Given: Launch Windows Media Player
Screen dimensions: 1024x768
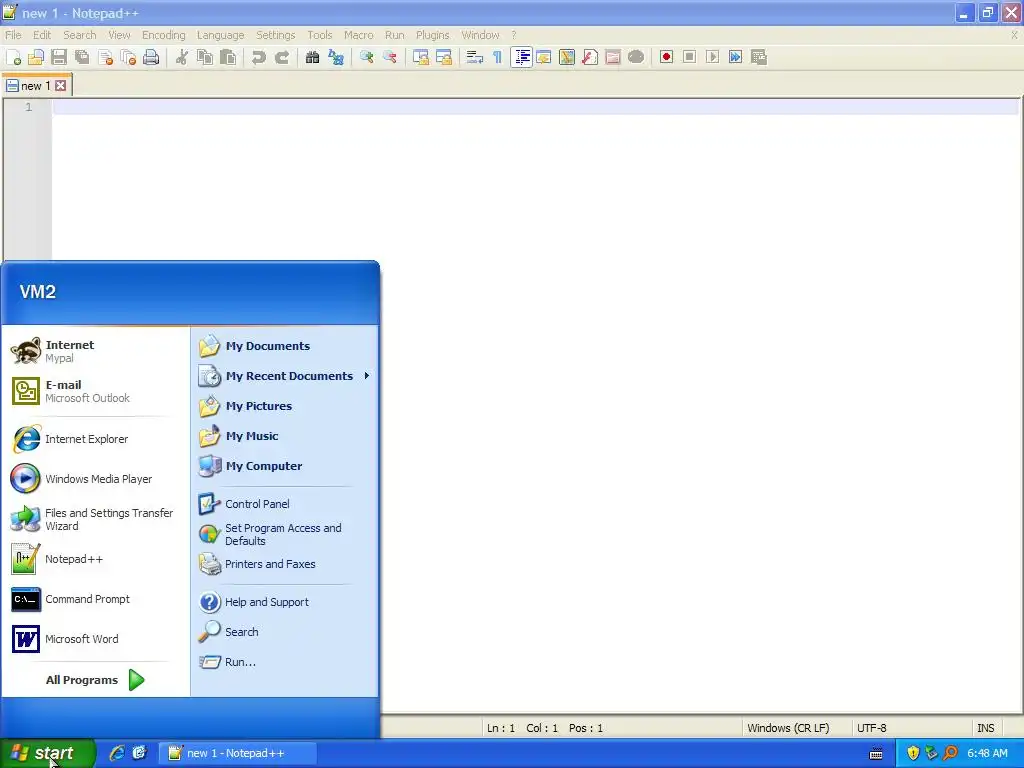Looking at the screenshot, I should [x=95, y=479].
